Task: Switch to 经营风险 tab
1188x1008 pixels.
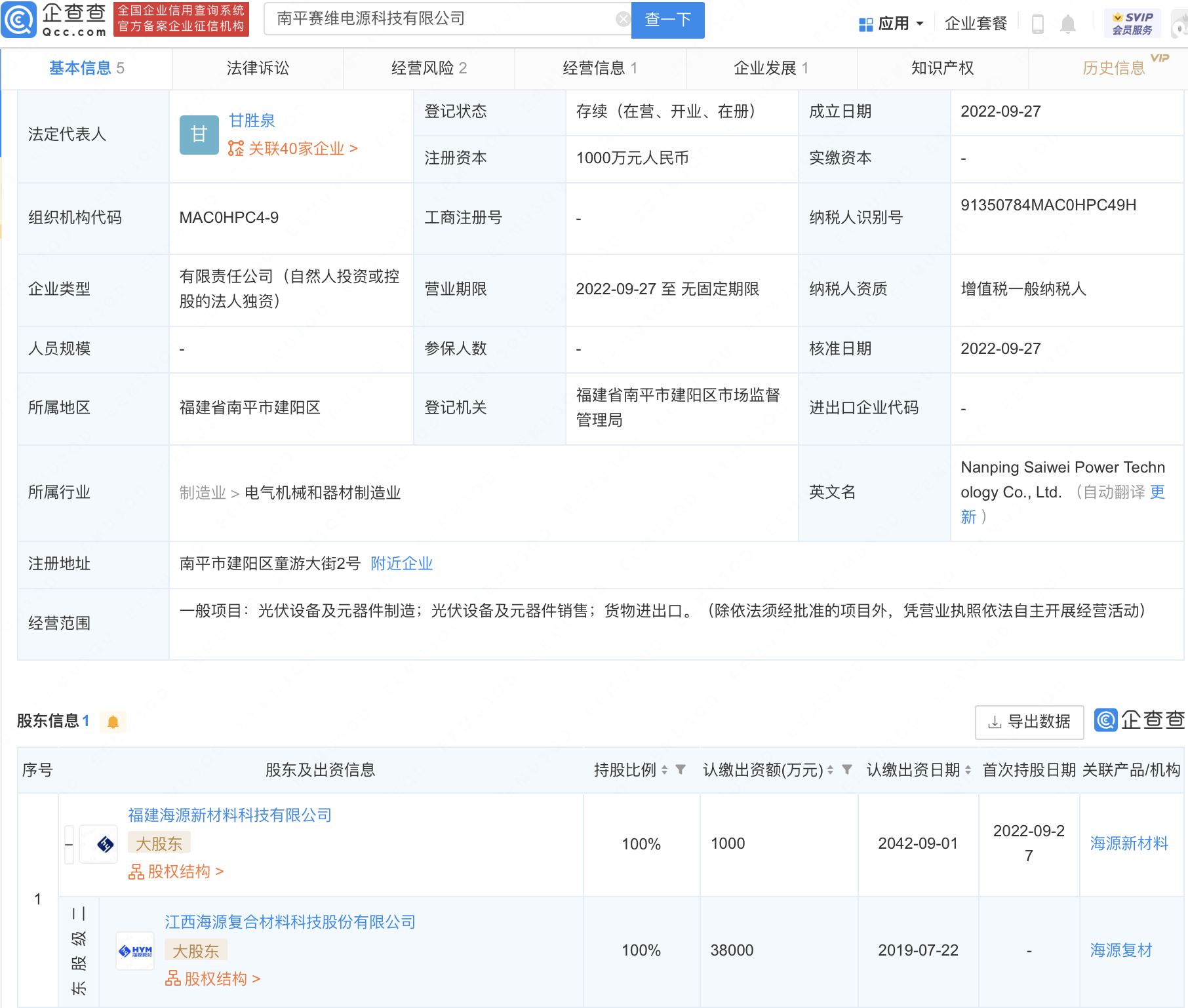Action: pyautogui.click(x=429, y=68)
